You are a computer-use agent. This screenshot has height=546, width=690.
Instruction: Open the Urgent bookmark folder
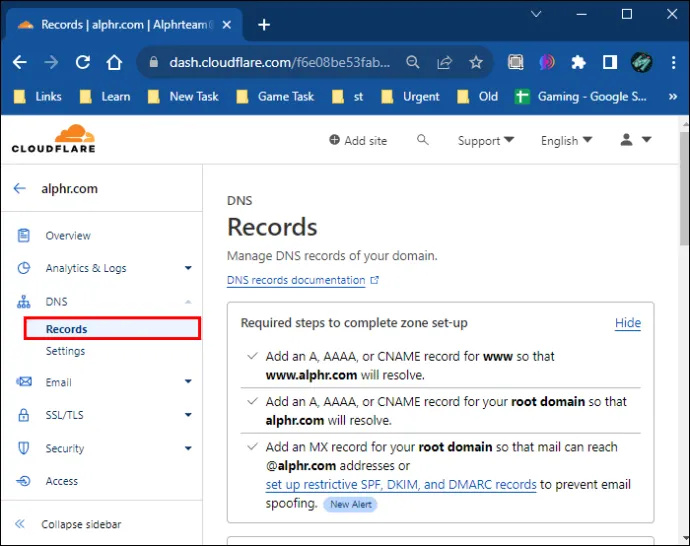tap(411, 96)
